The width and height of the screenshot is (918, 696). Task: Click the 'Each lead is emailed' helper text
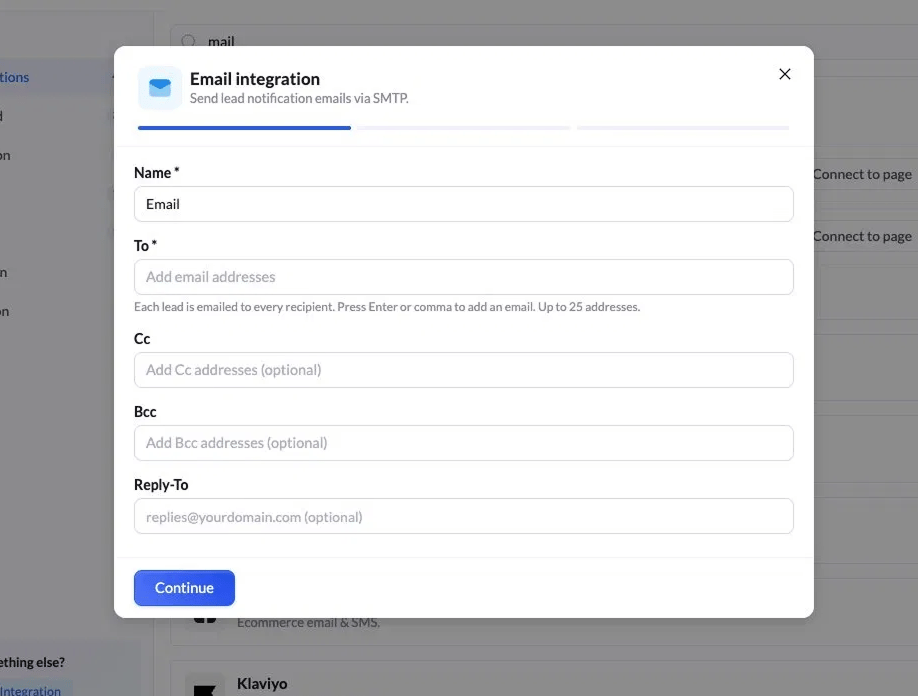(387, 307)
